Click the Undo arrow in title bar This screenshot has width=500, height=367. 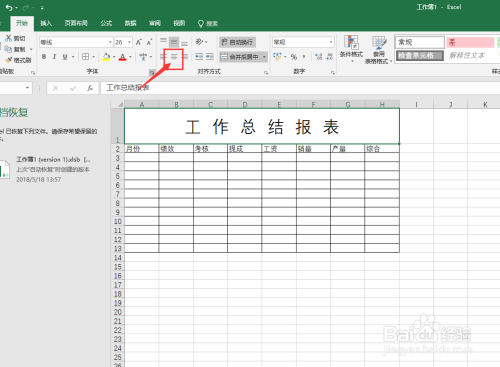coord(9,7)
